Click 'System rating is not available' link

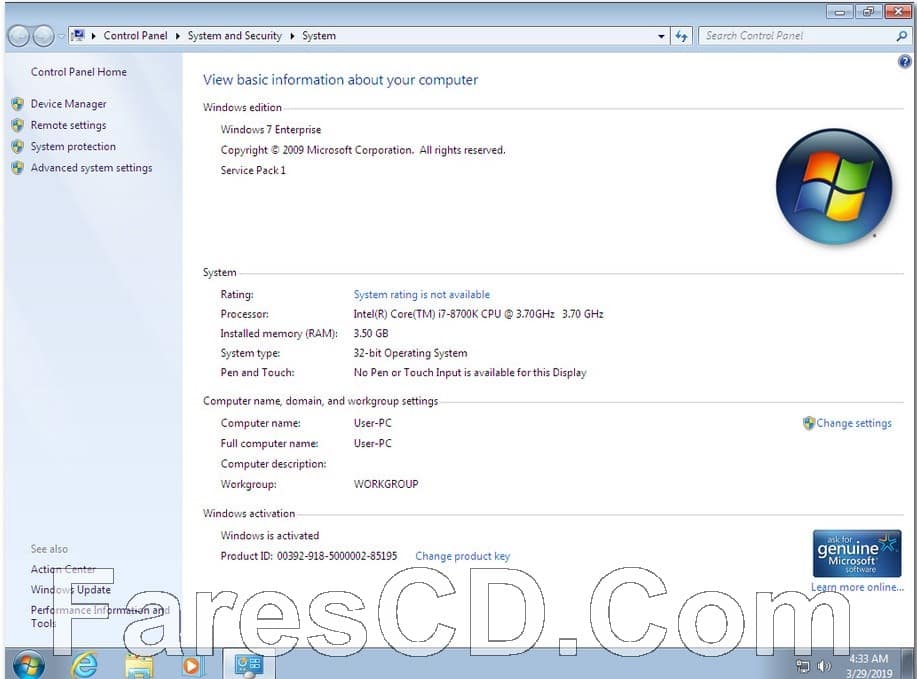(422, 295)
